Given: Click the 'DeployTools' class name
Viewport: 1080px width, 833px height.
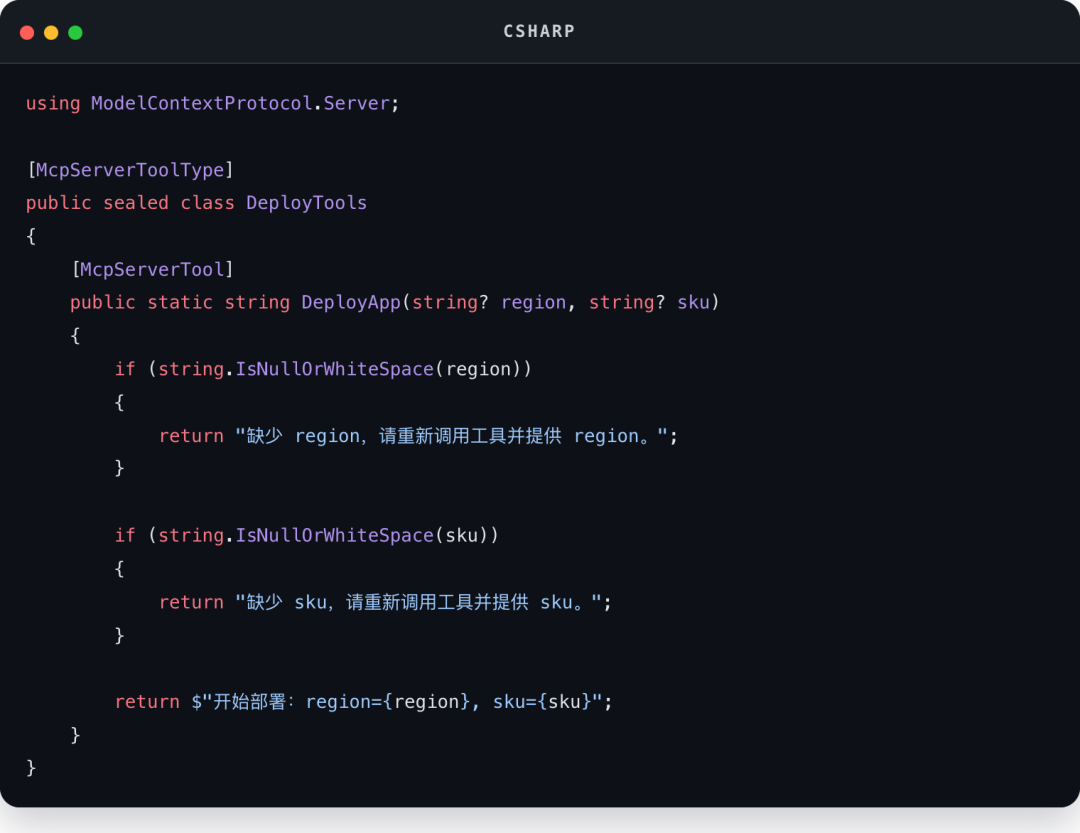Looking at the screenshot, I should [x=307, y=203].
